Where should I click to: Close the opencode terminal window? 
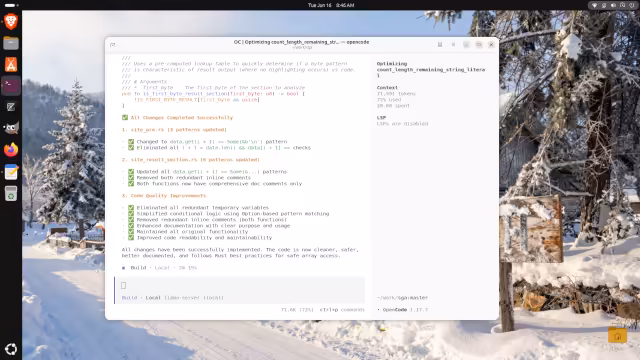pos(491,44)
